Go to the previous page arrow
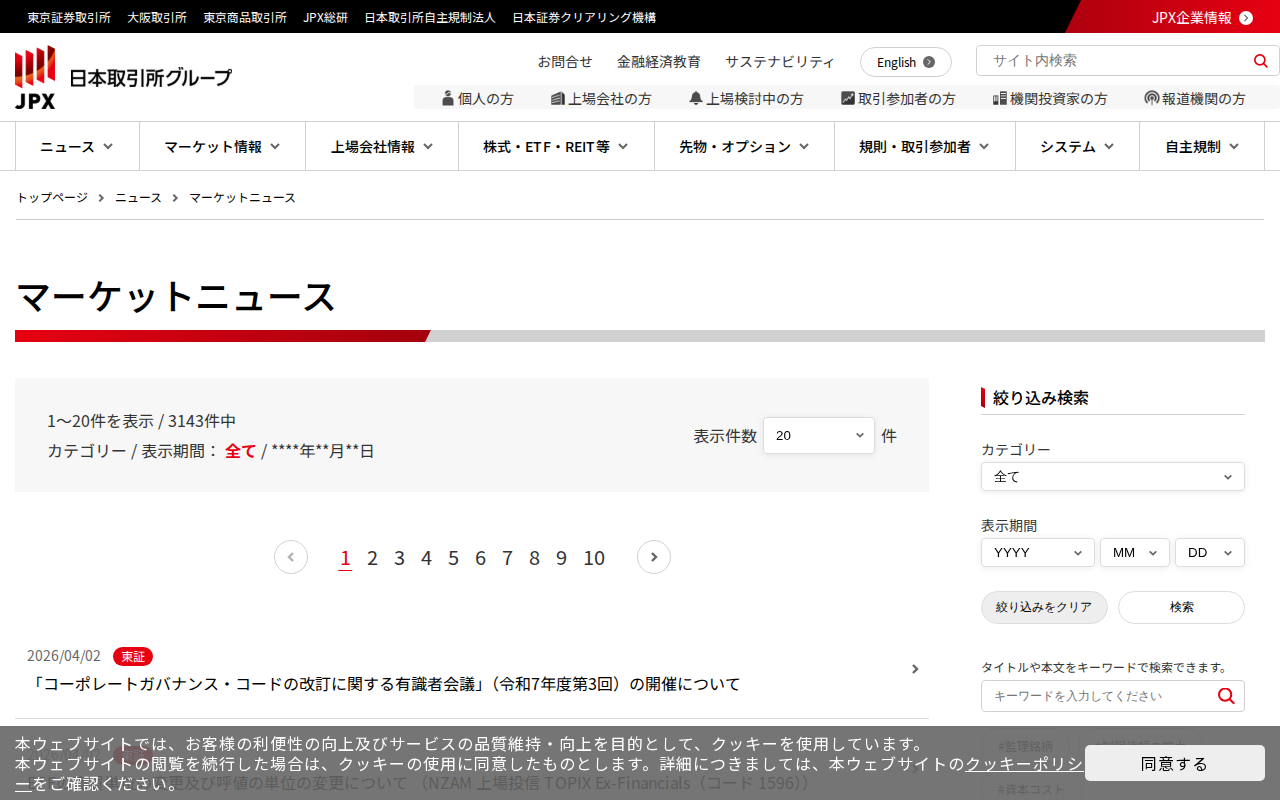Image resolution: width=1280 pixels, height=800 pixels. point(291,557)
